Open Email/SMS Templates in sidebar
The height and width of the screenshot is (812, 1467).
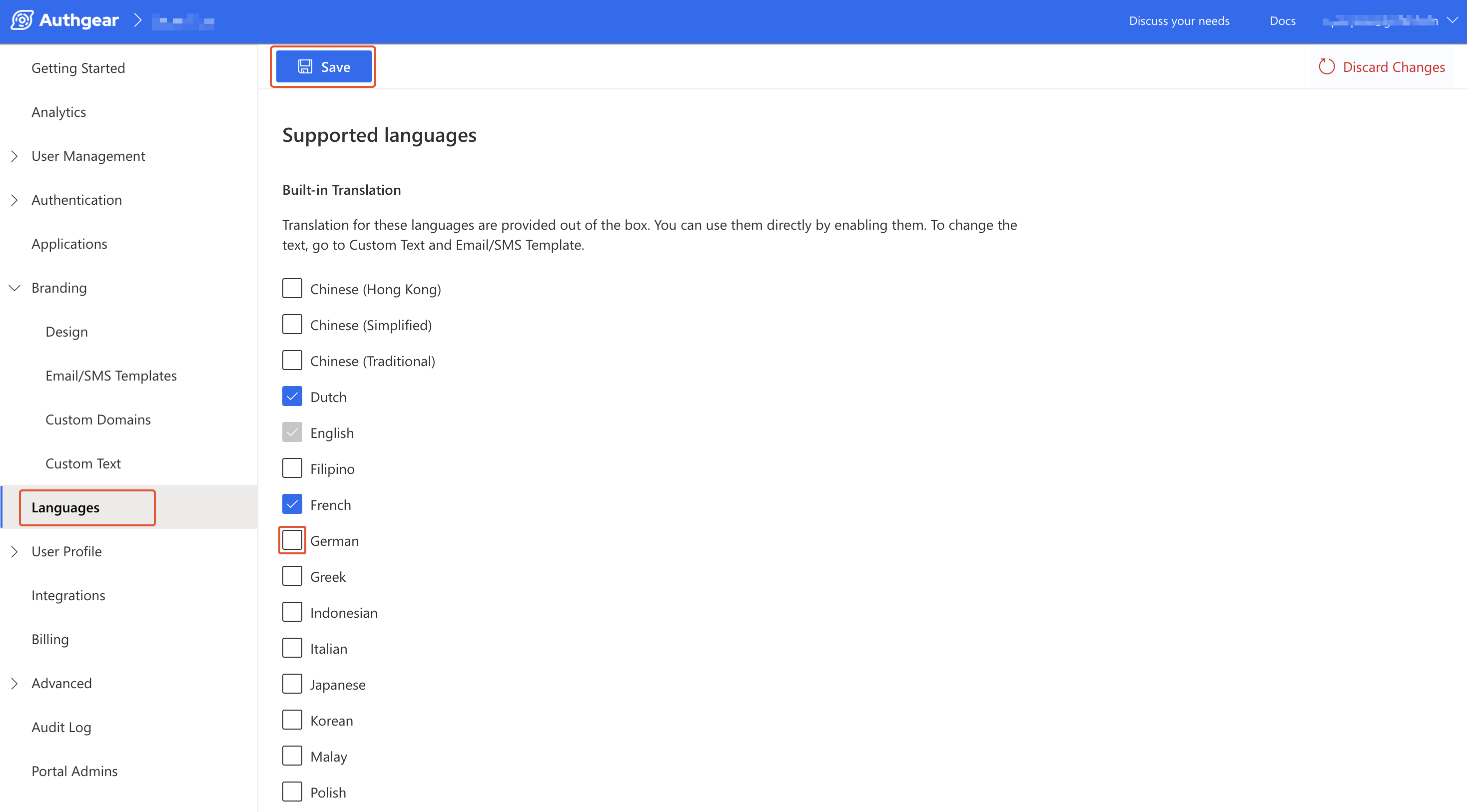[x=111, y=376]
